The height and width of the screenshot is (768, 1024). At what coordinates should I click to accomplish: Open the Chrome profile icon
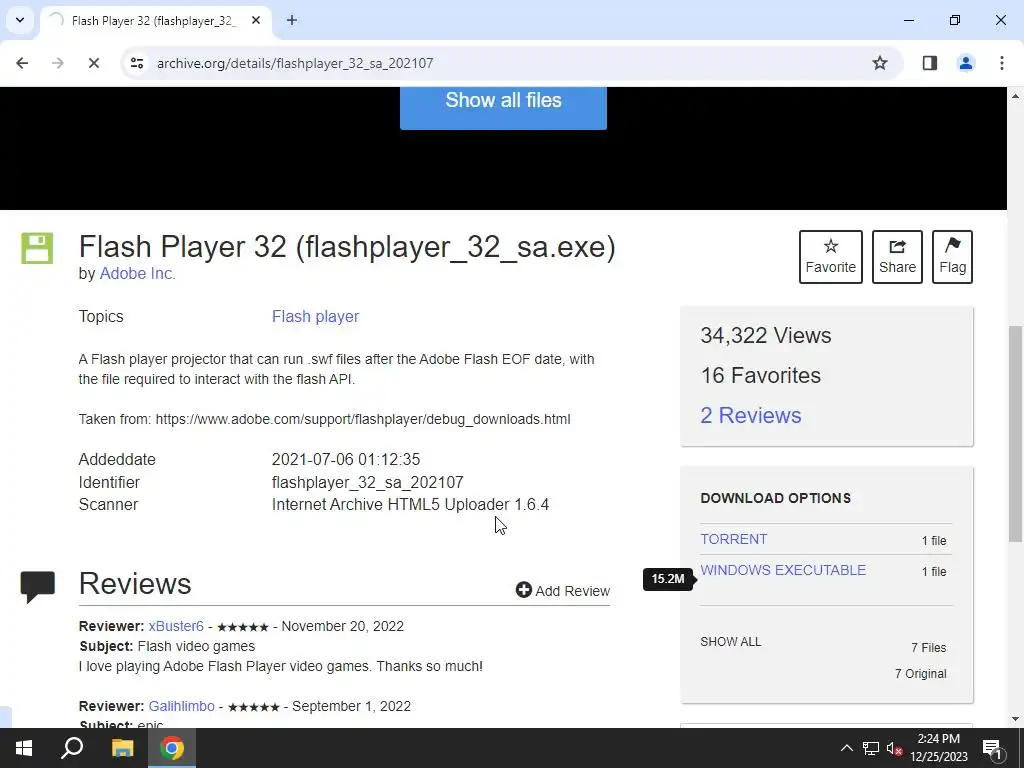[x=965, y=63]
